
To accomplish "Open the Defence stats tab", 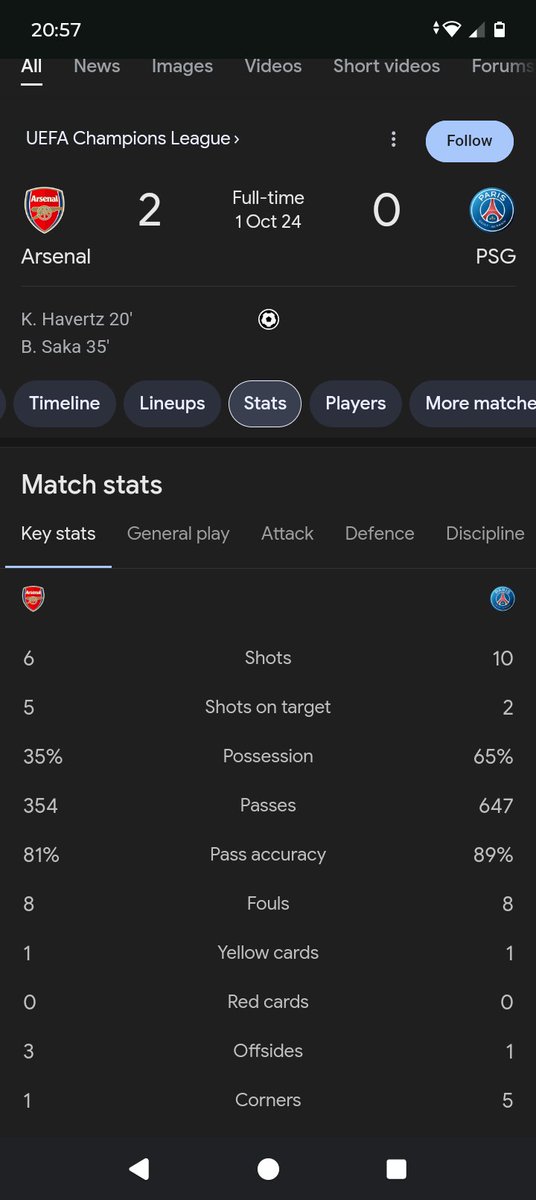I will [x=379, y=534].
